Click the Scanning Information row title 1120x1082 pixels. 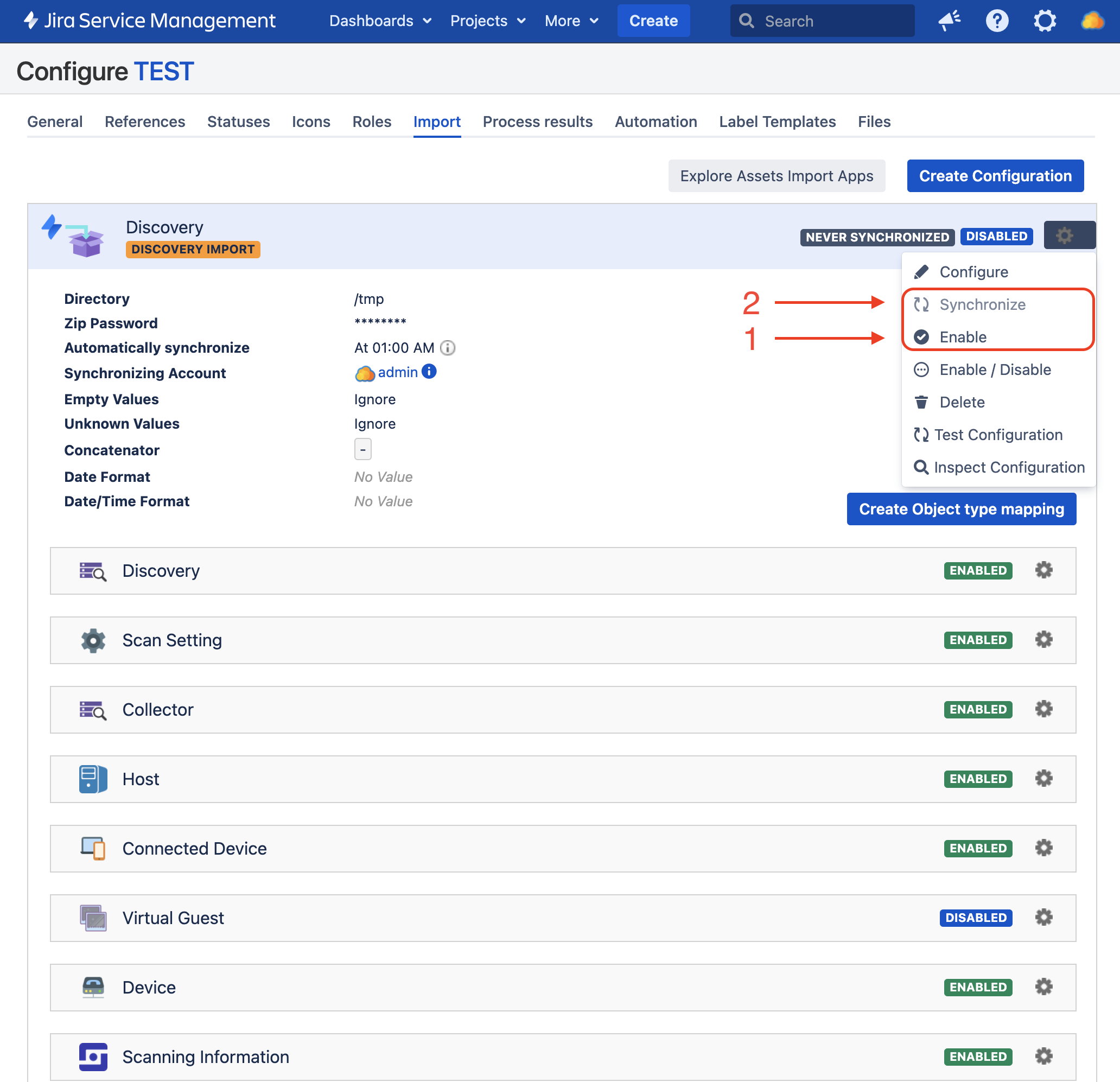[206, 1057]
